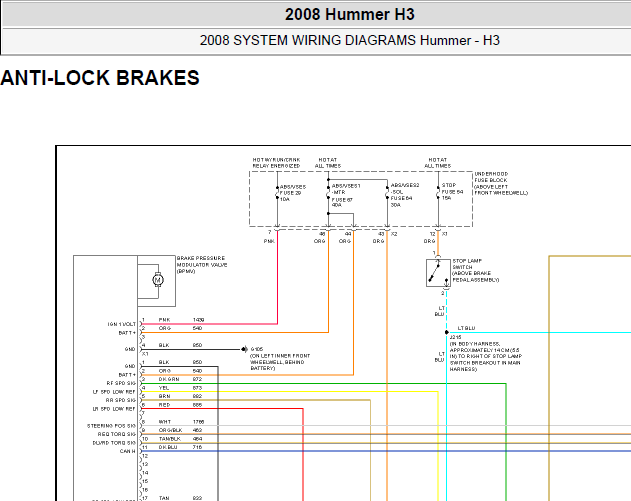The height and width of the screenshot is (501, 631).
Task: Click the "HOT W/ RUN/CRNK RELAY ENERGIZED" label
Action: pyautogui.click(x=276, y=163)
